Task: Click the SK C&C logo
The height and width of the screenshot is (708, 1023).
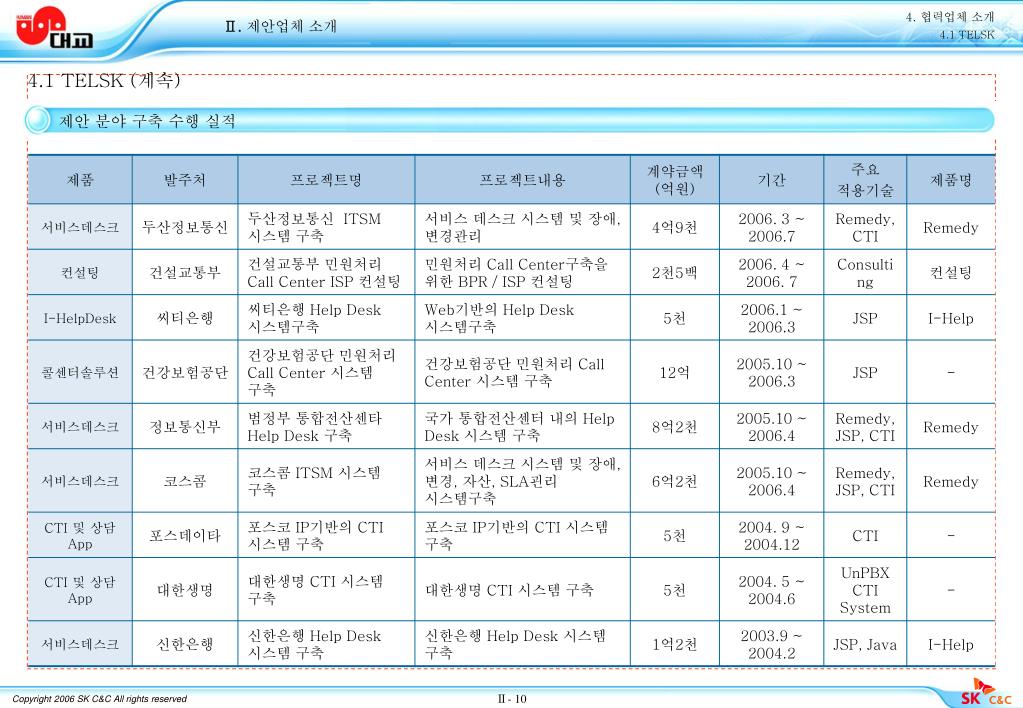Action: pos(986,692)
